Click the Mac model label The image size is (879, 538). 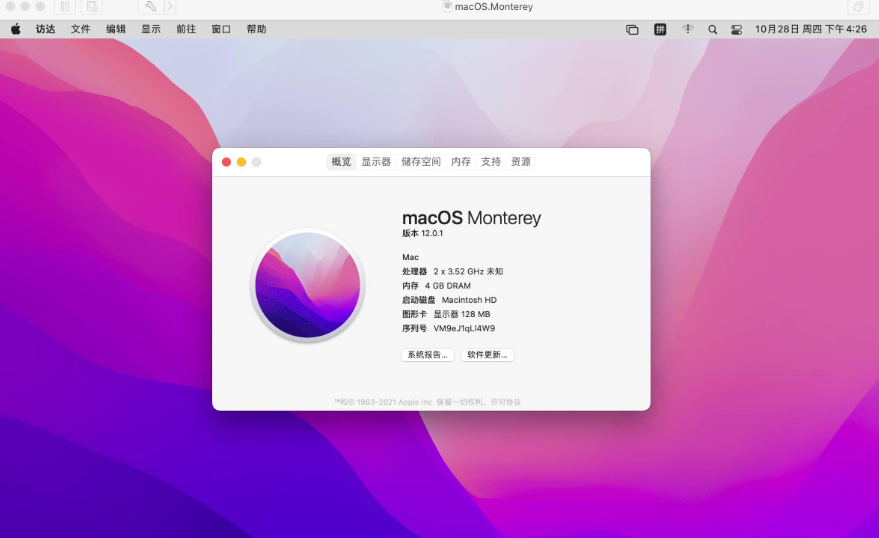[410, 257]
